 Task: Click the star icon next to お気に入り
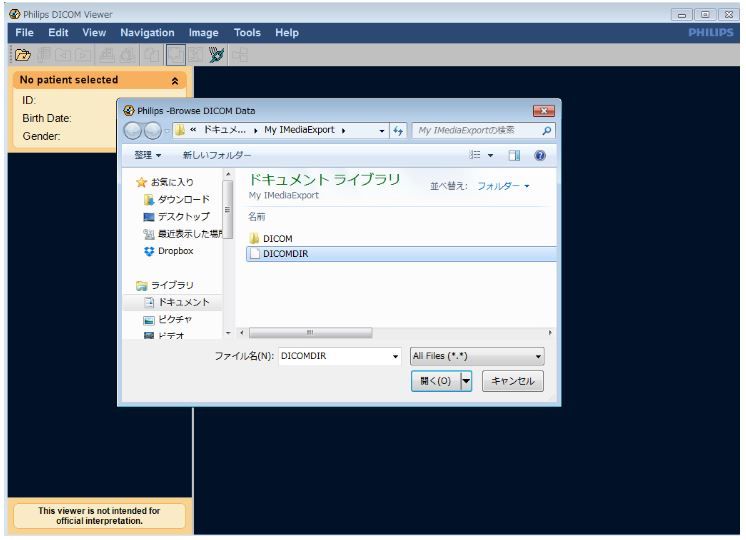pos(141,182)
